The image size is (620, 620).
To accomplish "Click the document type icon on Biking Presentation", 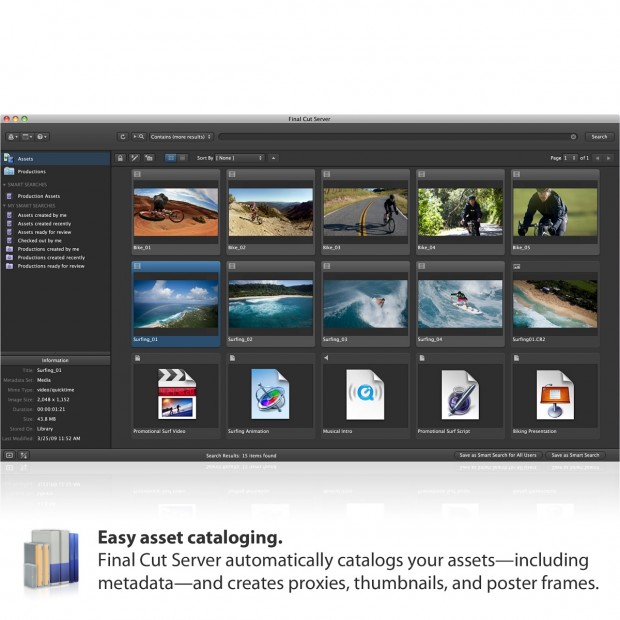I will coord(516,358).
